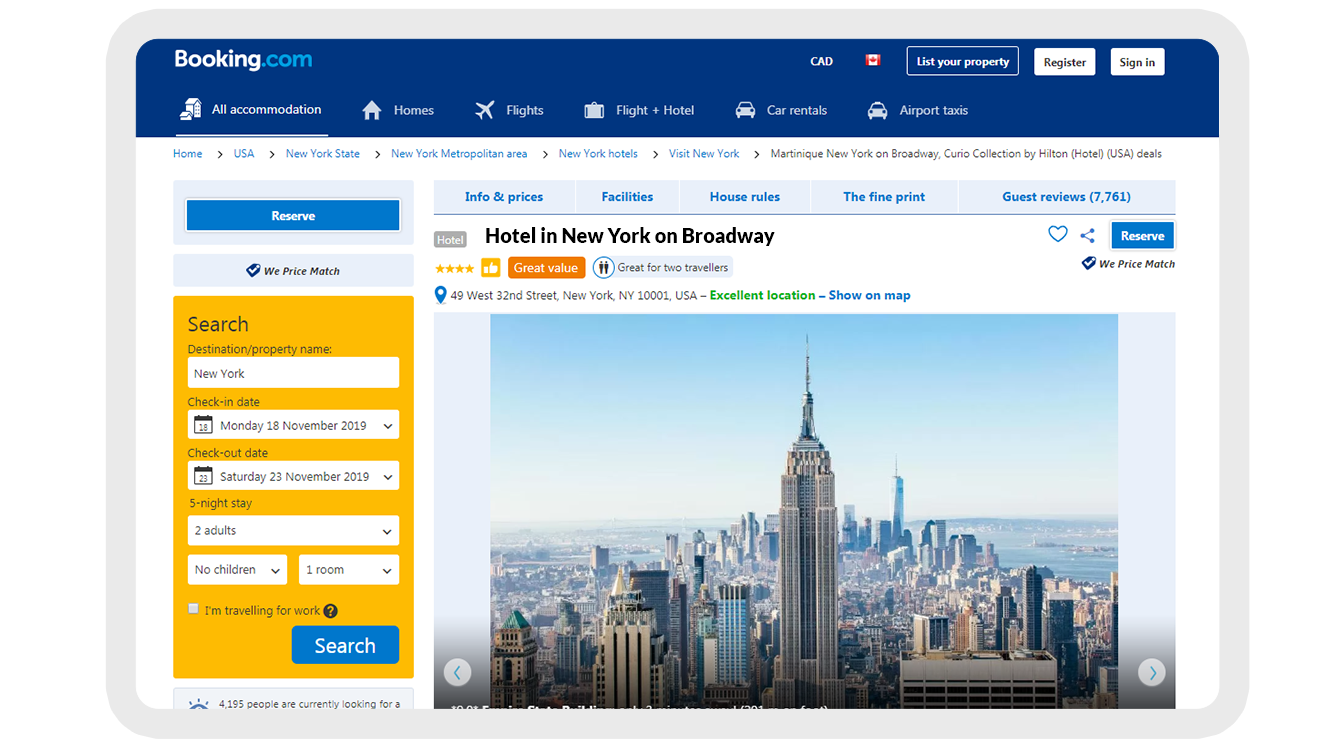
Task: Follow the Show on map link
Action: coord(869,295)
